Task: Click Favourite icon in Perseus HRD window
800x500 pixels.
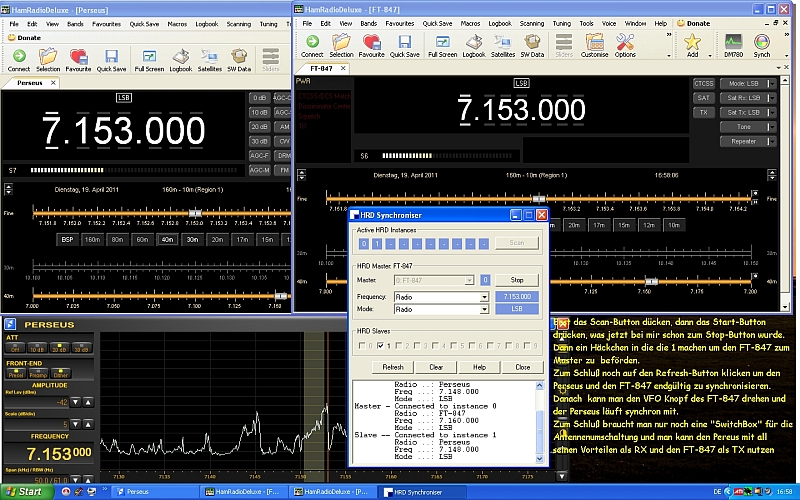Action: 78,56
